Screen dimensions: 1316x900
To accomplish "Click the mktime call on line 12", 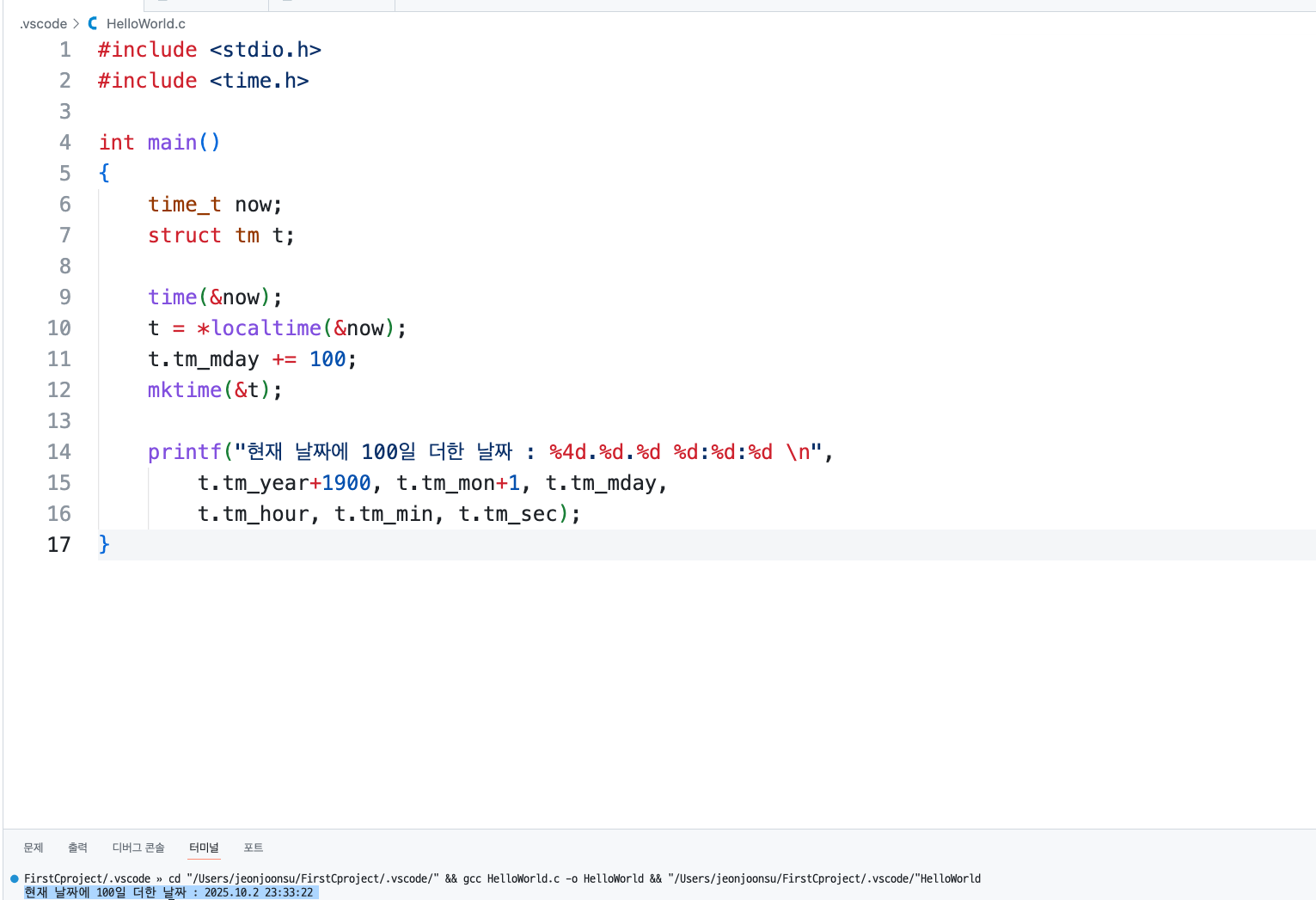I will click(x=185, y=390).
